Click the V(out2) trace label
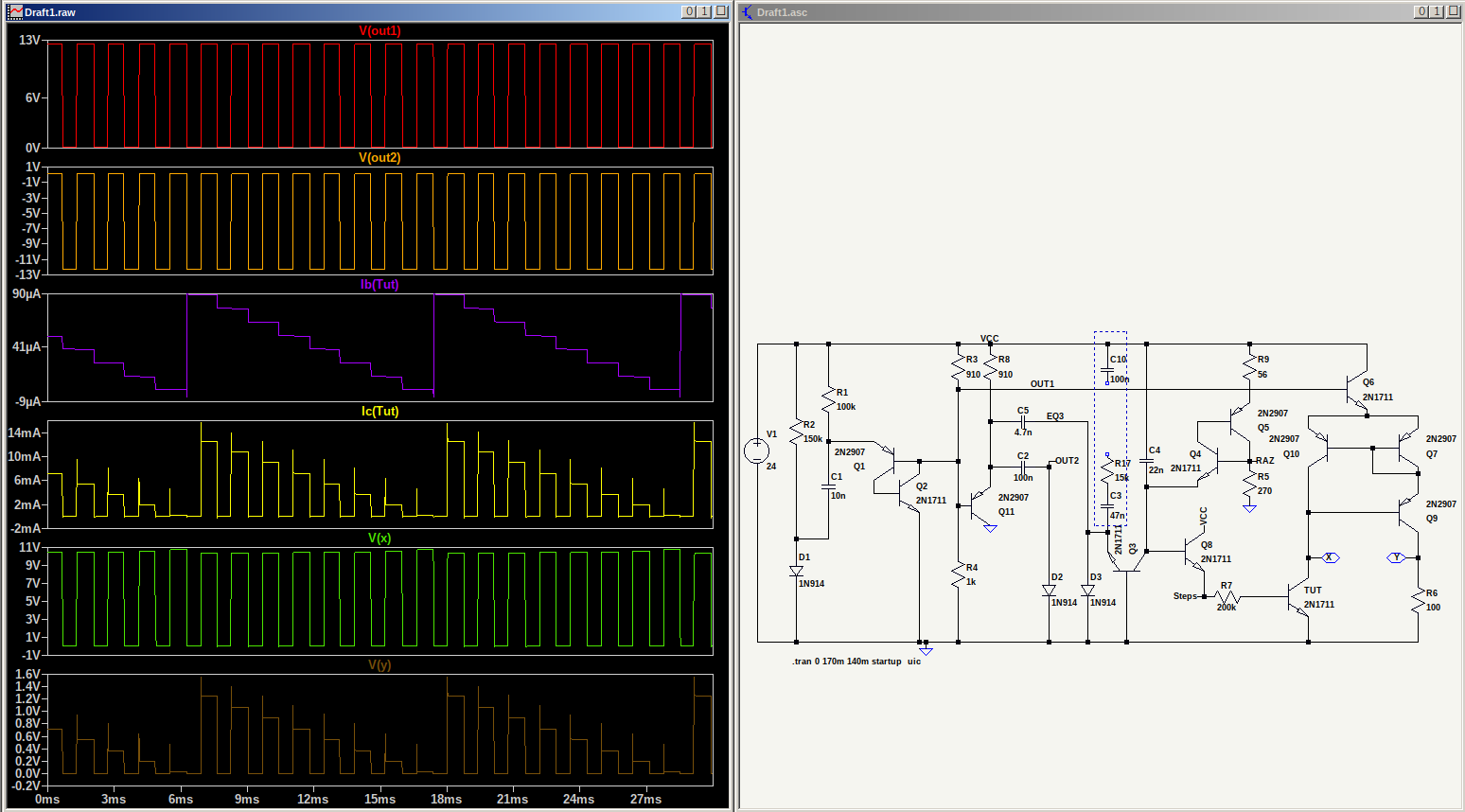Image resolution: width=1465 pixels, height=812 pixels. point(379,158)
